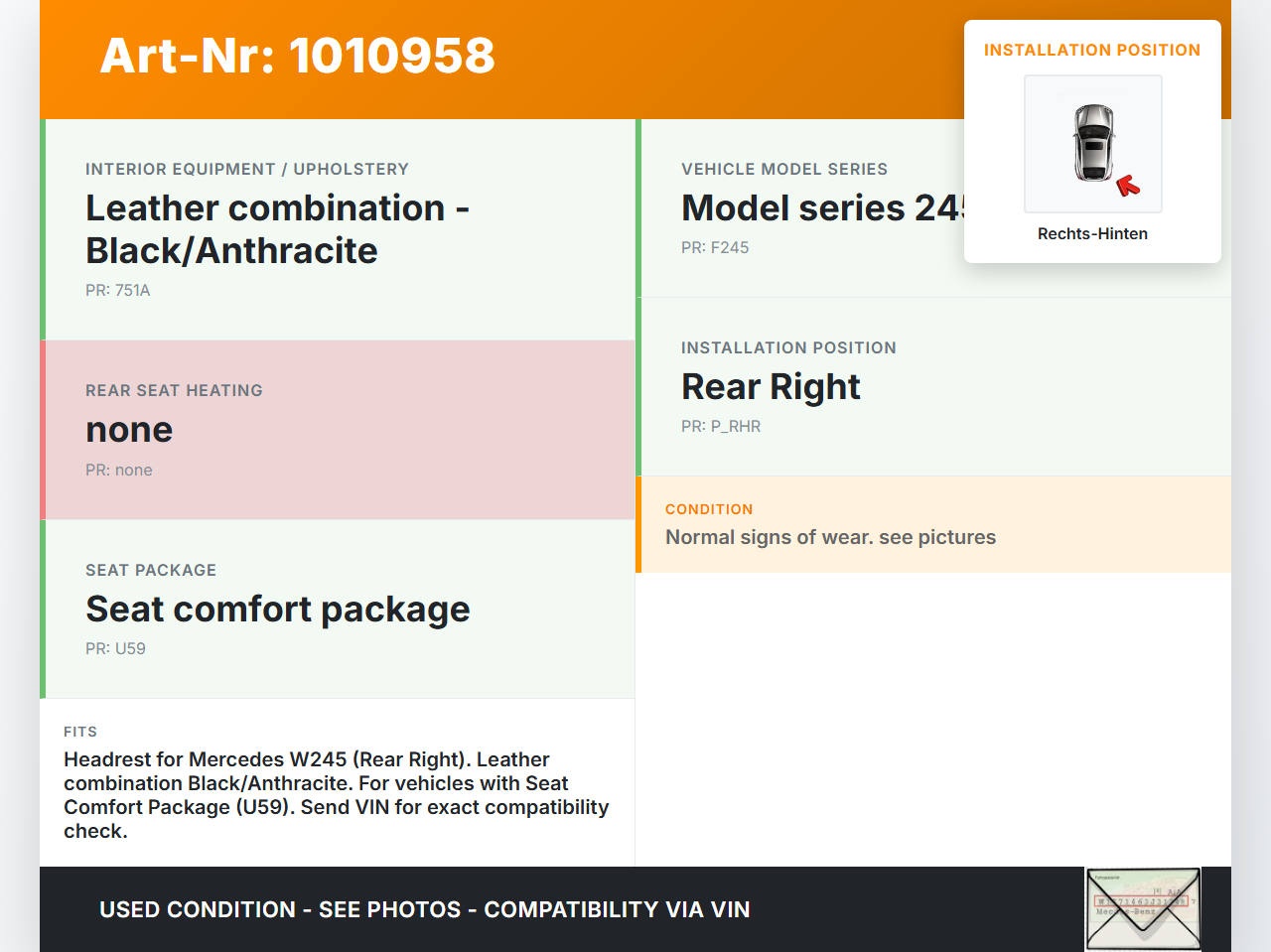Screen dimensions: 1271x952
Task: Click the INTERIOR EQUIPMENT / UPHOLSTERY label
Action: [247, 169]
